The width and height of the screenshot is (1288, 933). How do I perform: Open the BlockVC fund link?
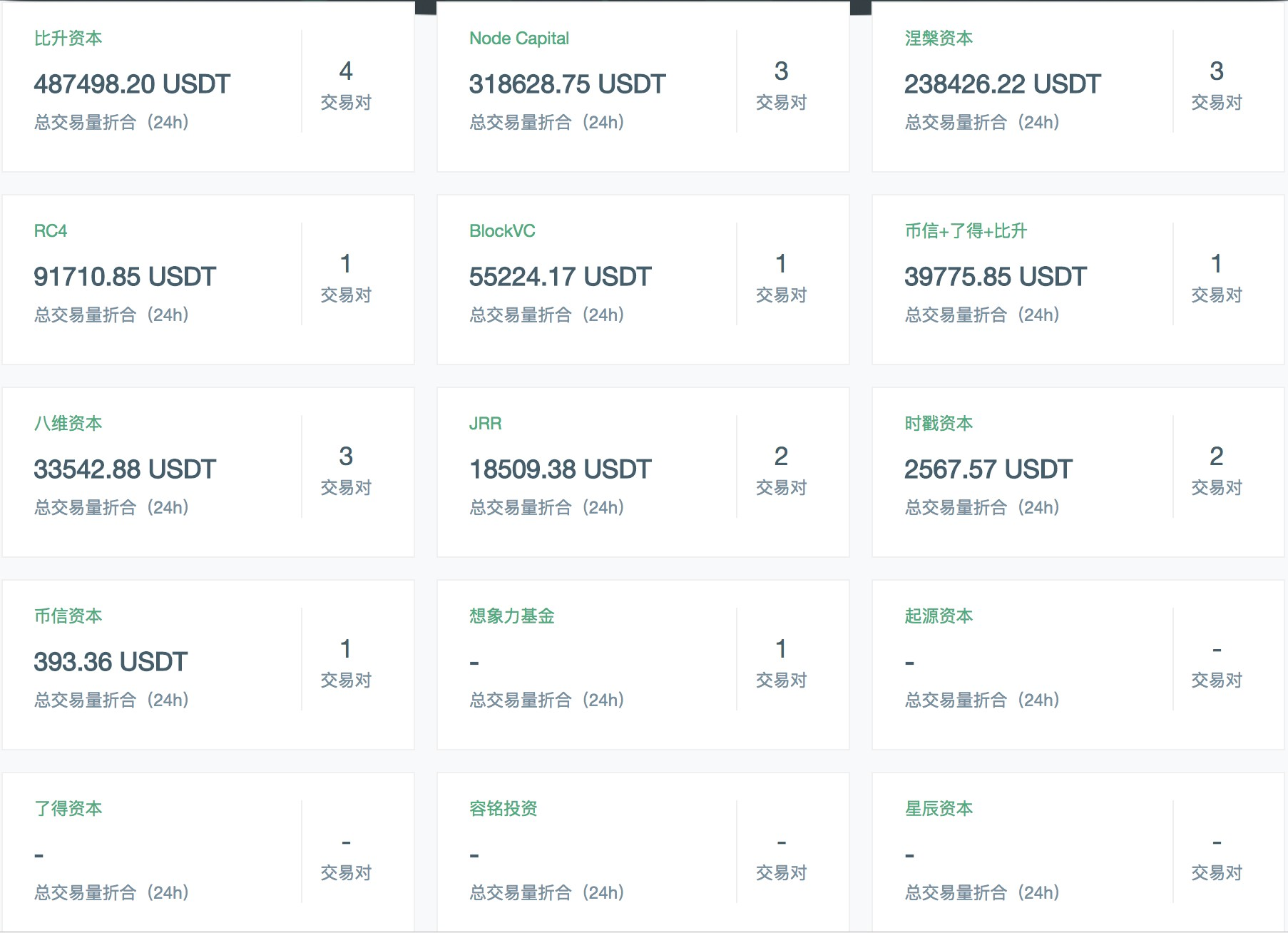pyautogui.click(x=502, y=231)
